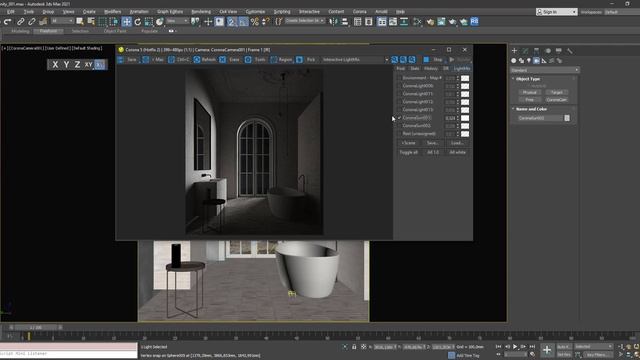Enable the CoronaLight011 checkbox
The width and height of the screenshot is (640, 360).
[399, 94]
